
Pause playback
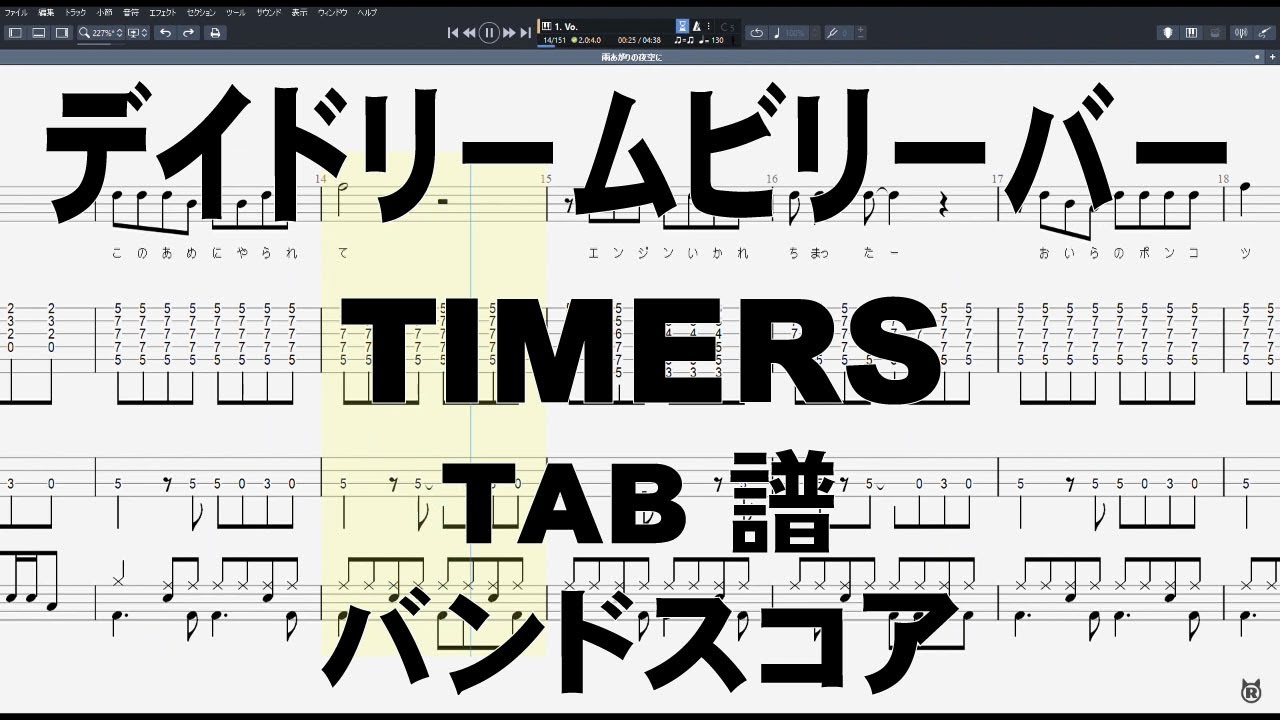[x=489, y=33]
